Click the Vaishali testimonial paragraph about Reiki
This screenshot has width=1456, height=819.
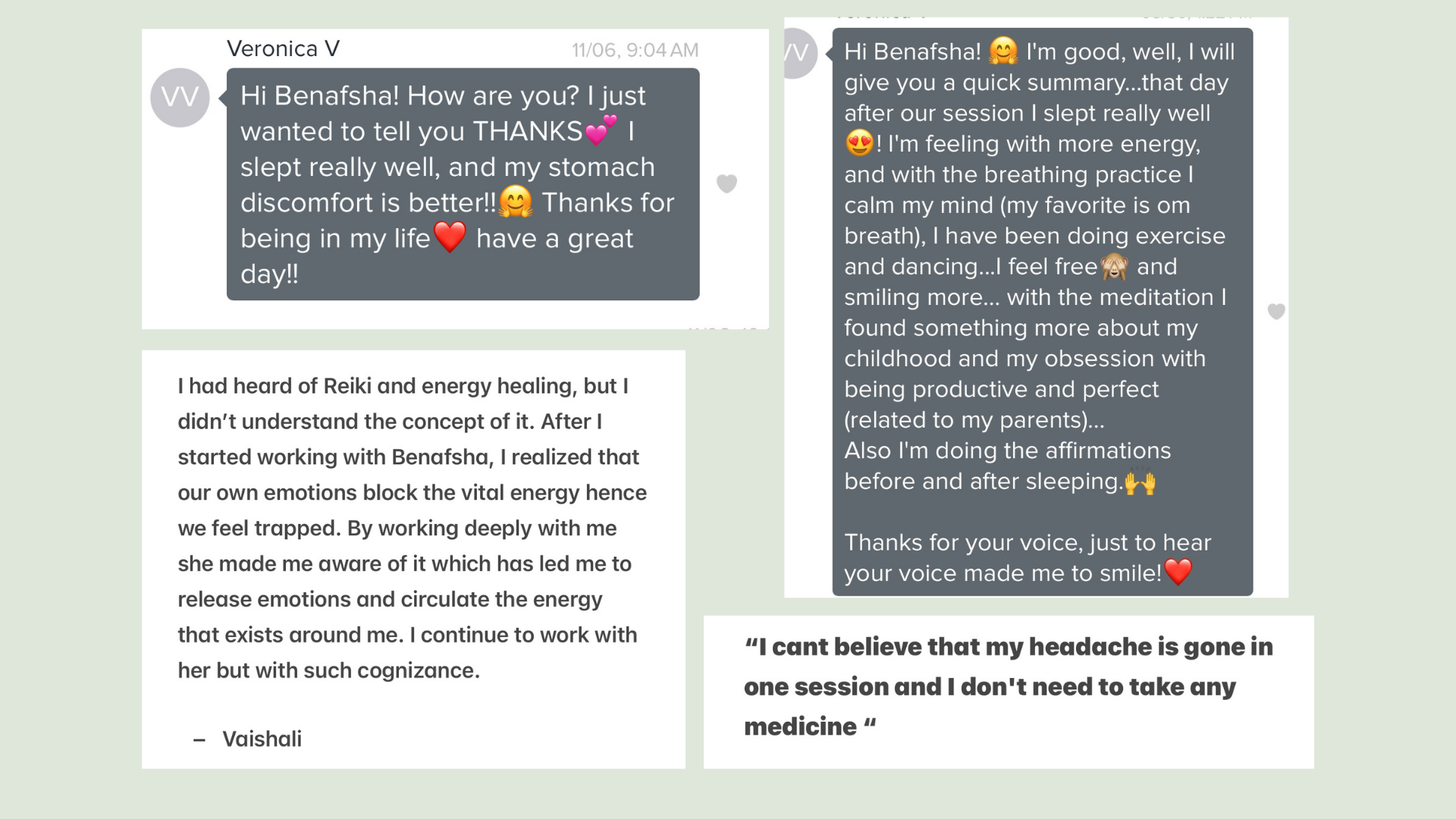tap(413, 528)
